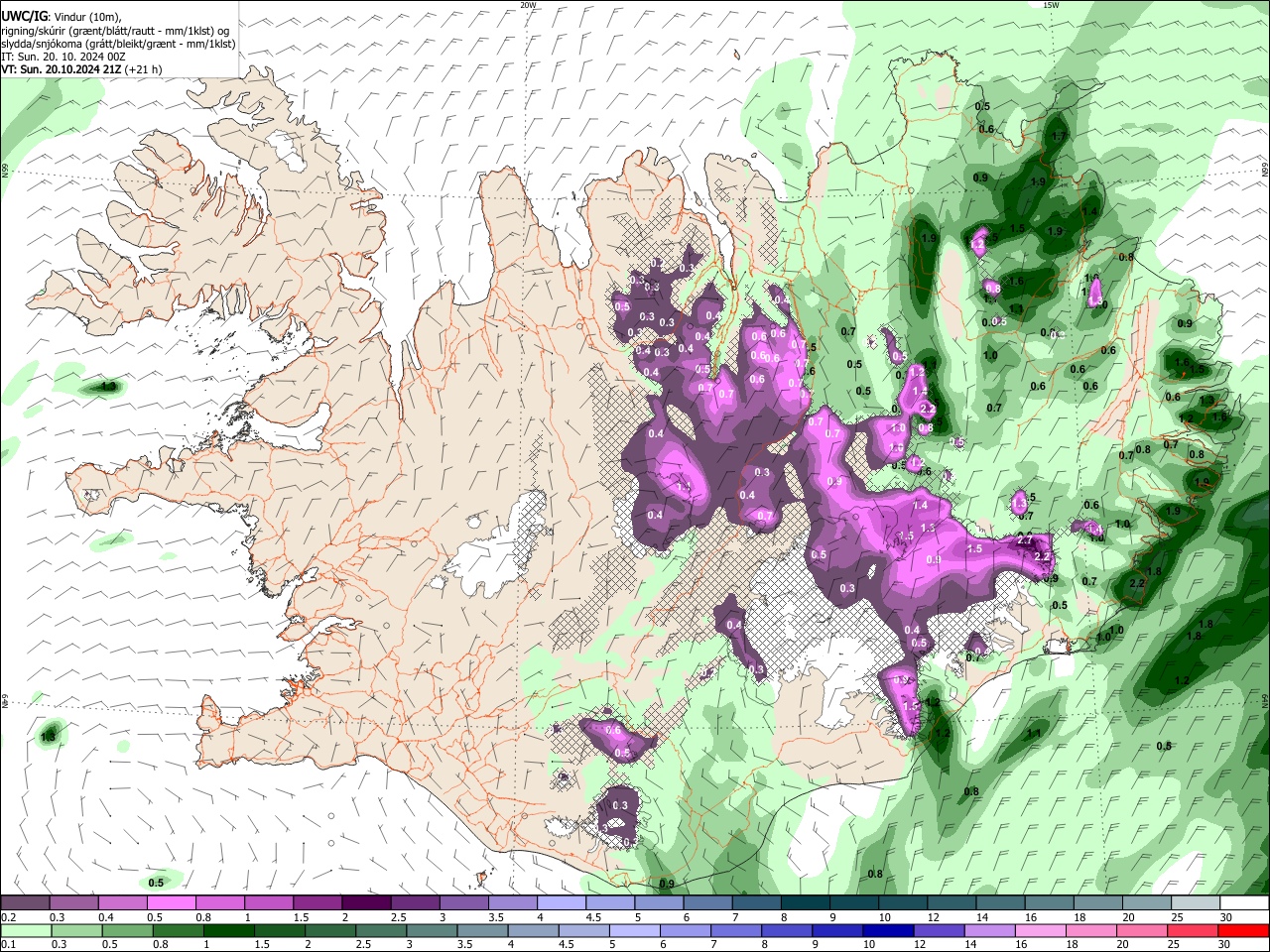Image resolution: width=1270 pixels, height=952 pixels.
Task: Click the 2.7 snowfall value on the map
Action: 1026,540
